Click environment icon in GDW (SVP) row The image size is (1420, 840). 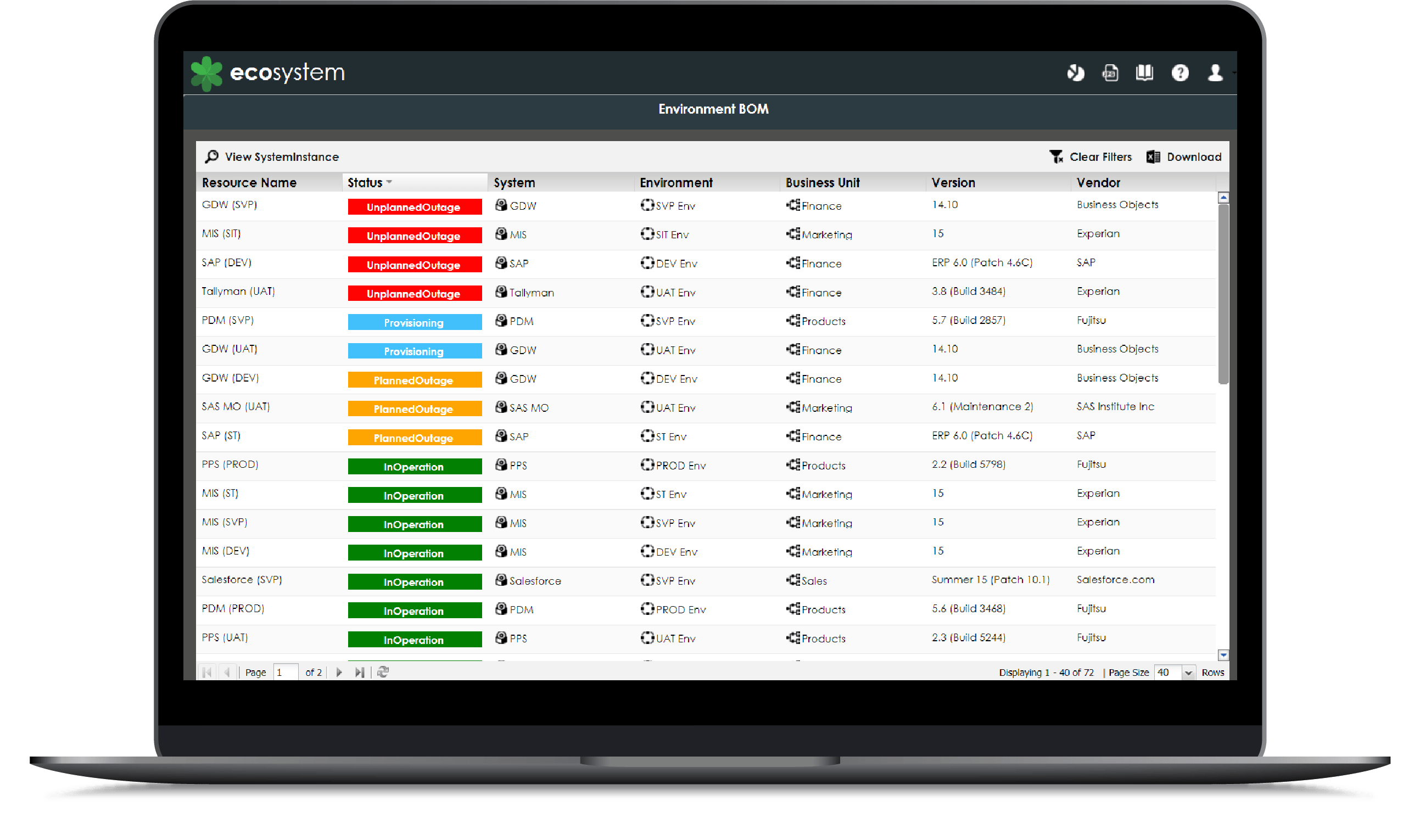point(647,205)
